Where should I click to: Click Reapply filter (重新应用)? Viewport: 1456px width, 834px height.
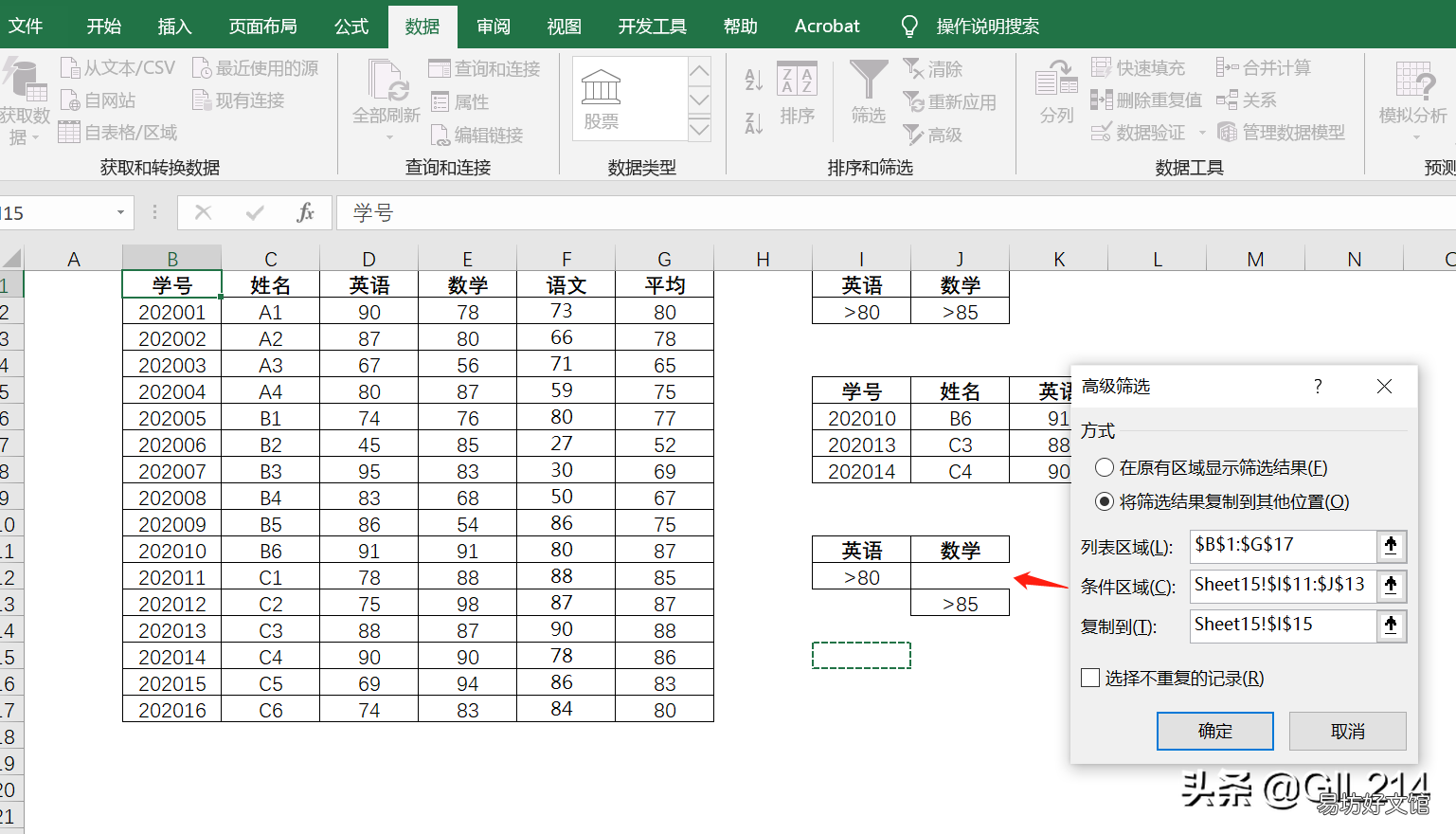(x=949, y=102)
